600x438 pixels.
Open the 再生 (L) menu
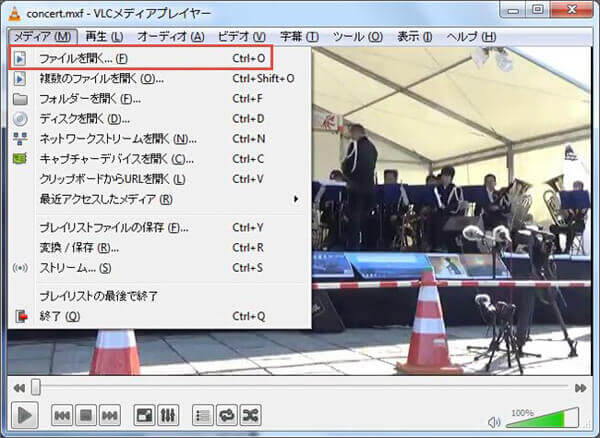pyautogui.click(x=104, y=37)
